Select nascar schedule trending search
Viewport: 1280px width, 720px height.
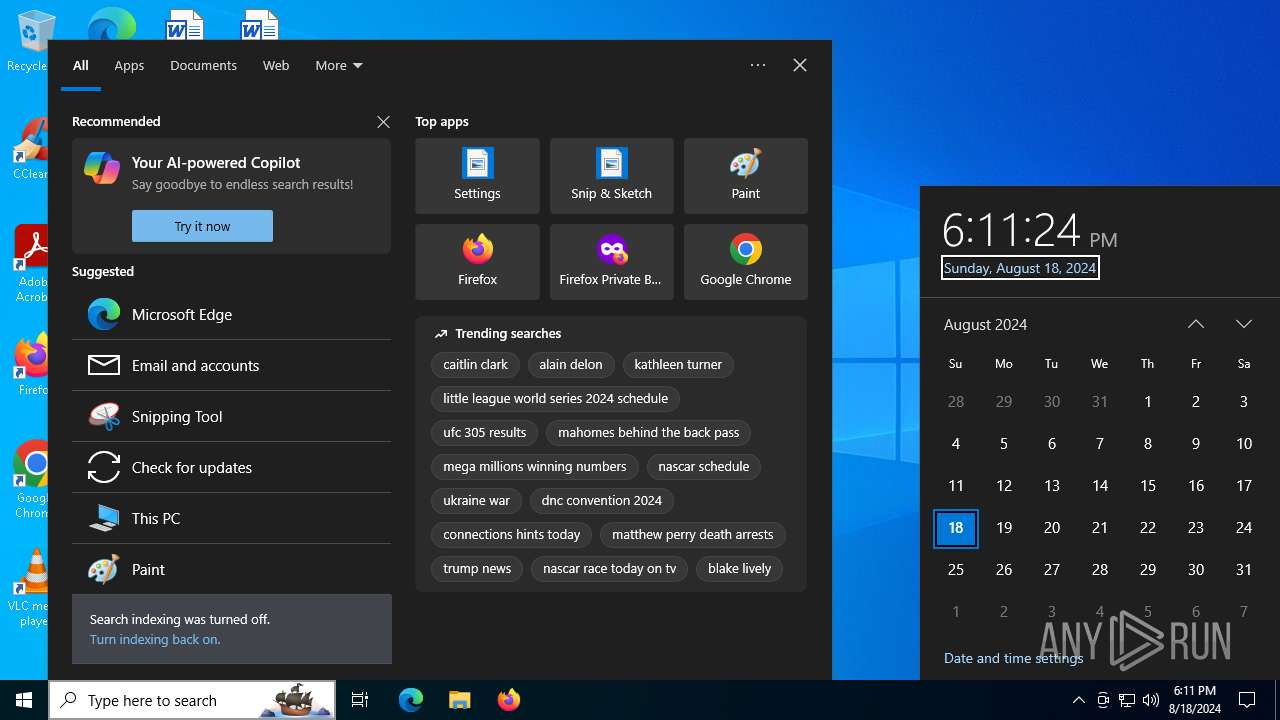[x=704, y=467]
